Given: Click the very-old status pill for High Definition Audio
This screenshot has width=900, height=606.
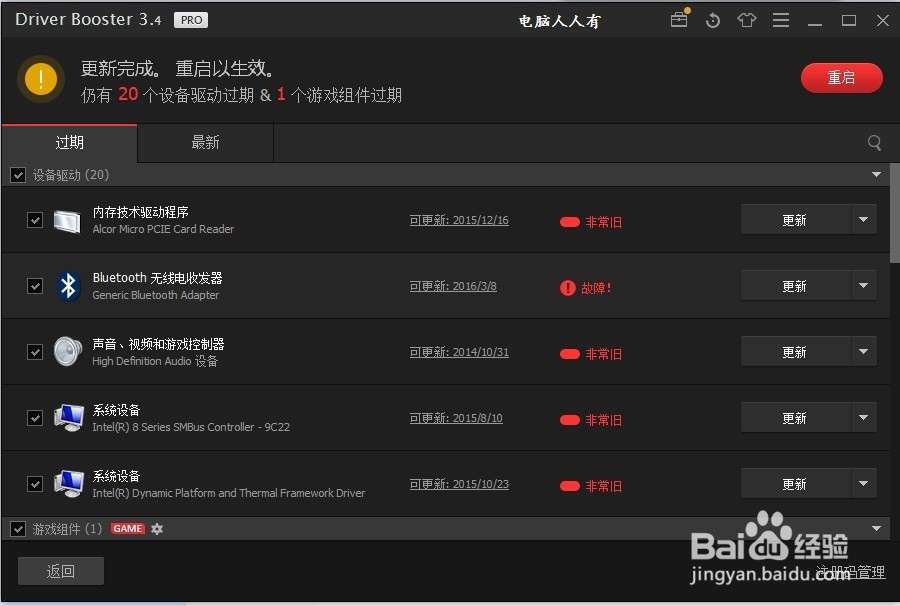Looking at the screenshot, I should point(569,354).
